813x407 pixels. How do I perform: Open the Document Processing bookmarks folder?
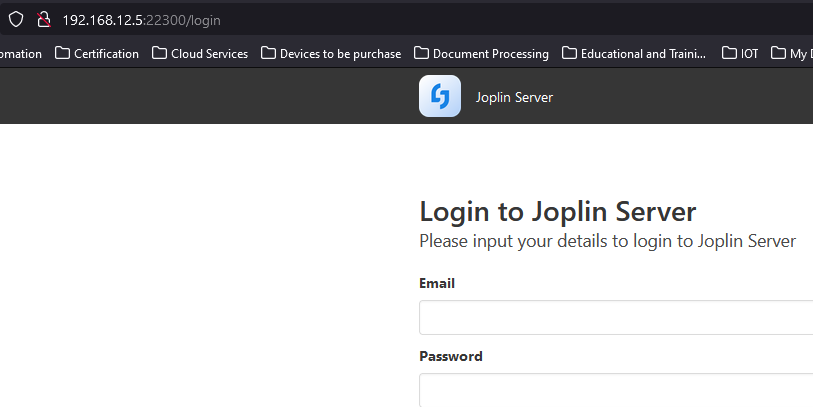pyautogui.click(x=481, y=53)
